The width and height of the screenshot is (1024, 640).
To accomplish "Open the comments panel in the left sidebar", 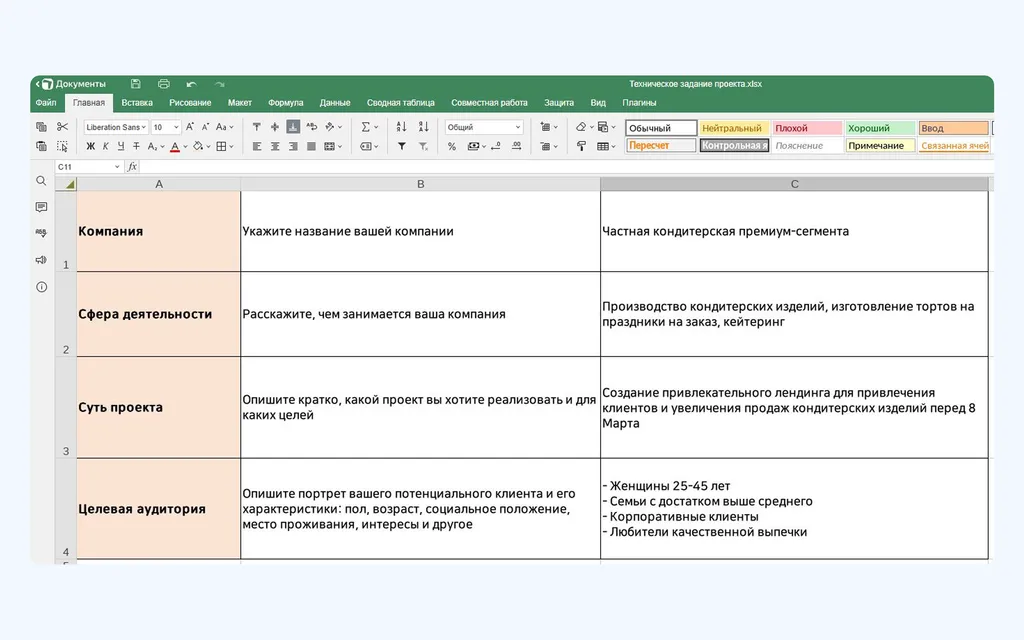I will [x=41, y=207].
